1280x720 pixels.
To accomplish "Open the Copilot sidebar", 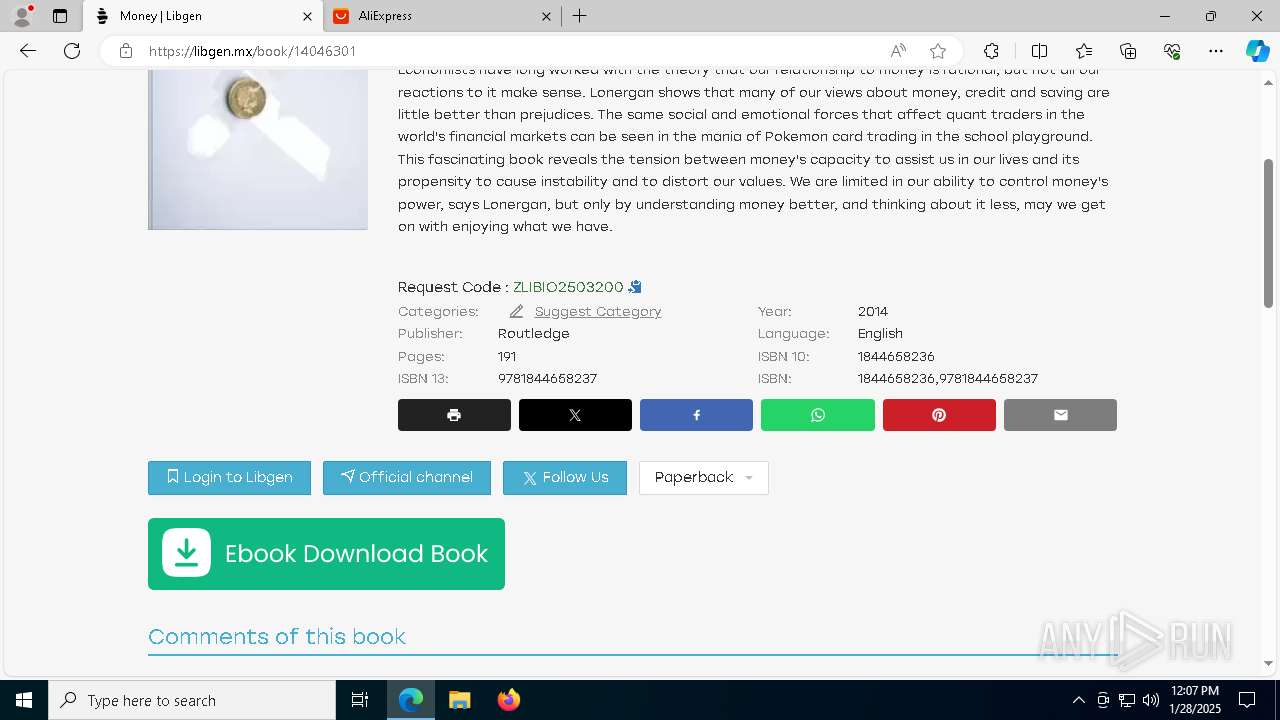I will pyautogui.click(x=1257, y=51).
